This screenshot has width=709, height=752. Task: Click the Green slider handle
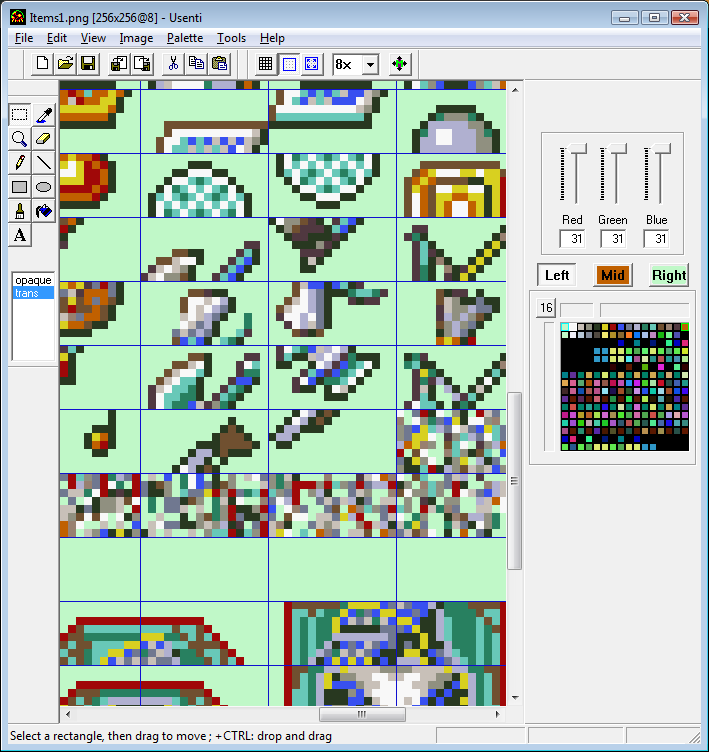pyautogui.click(x=617, y=150)
